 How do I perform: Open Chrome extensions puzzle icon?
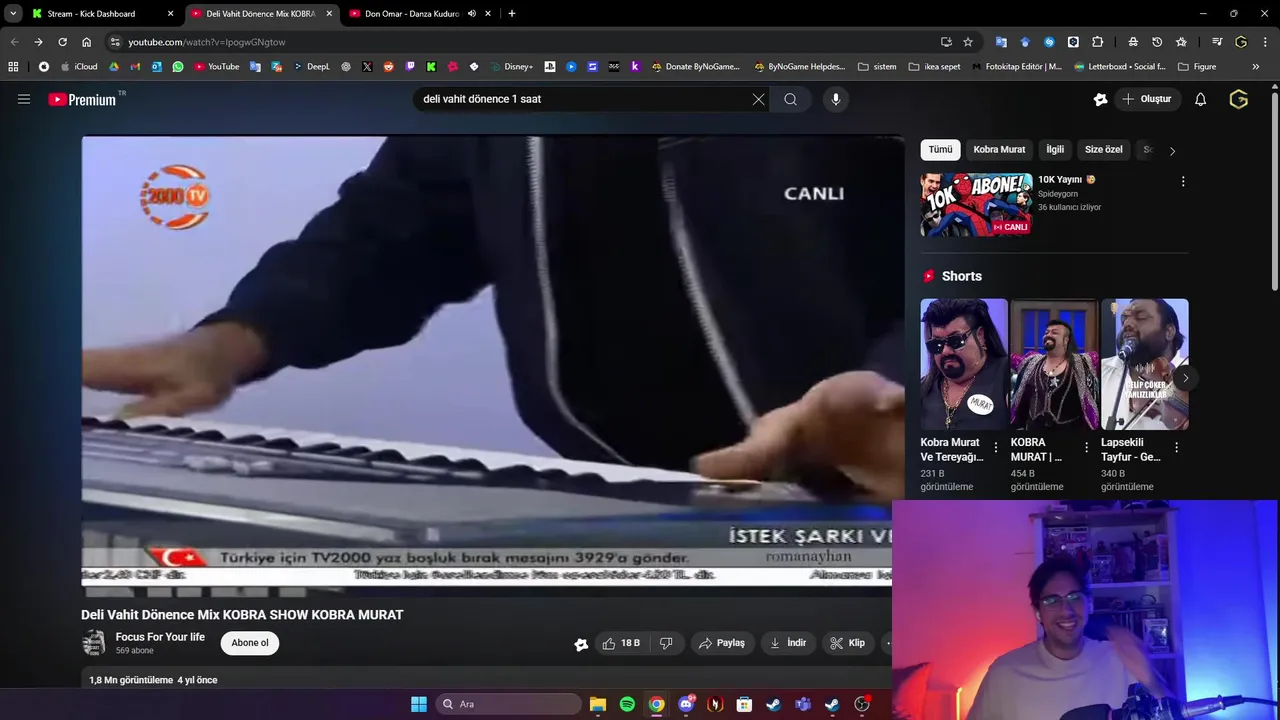[x=1097, y=42]
